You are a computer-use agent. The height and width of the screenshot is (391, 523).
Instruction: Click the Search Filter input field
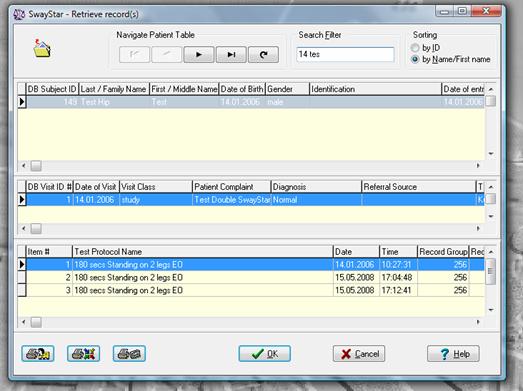tap(345, 54)
